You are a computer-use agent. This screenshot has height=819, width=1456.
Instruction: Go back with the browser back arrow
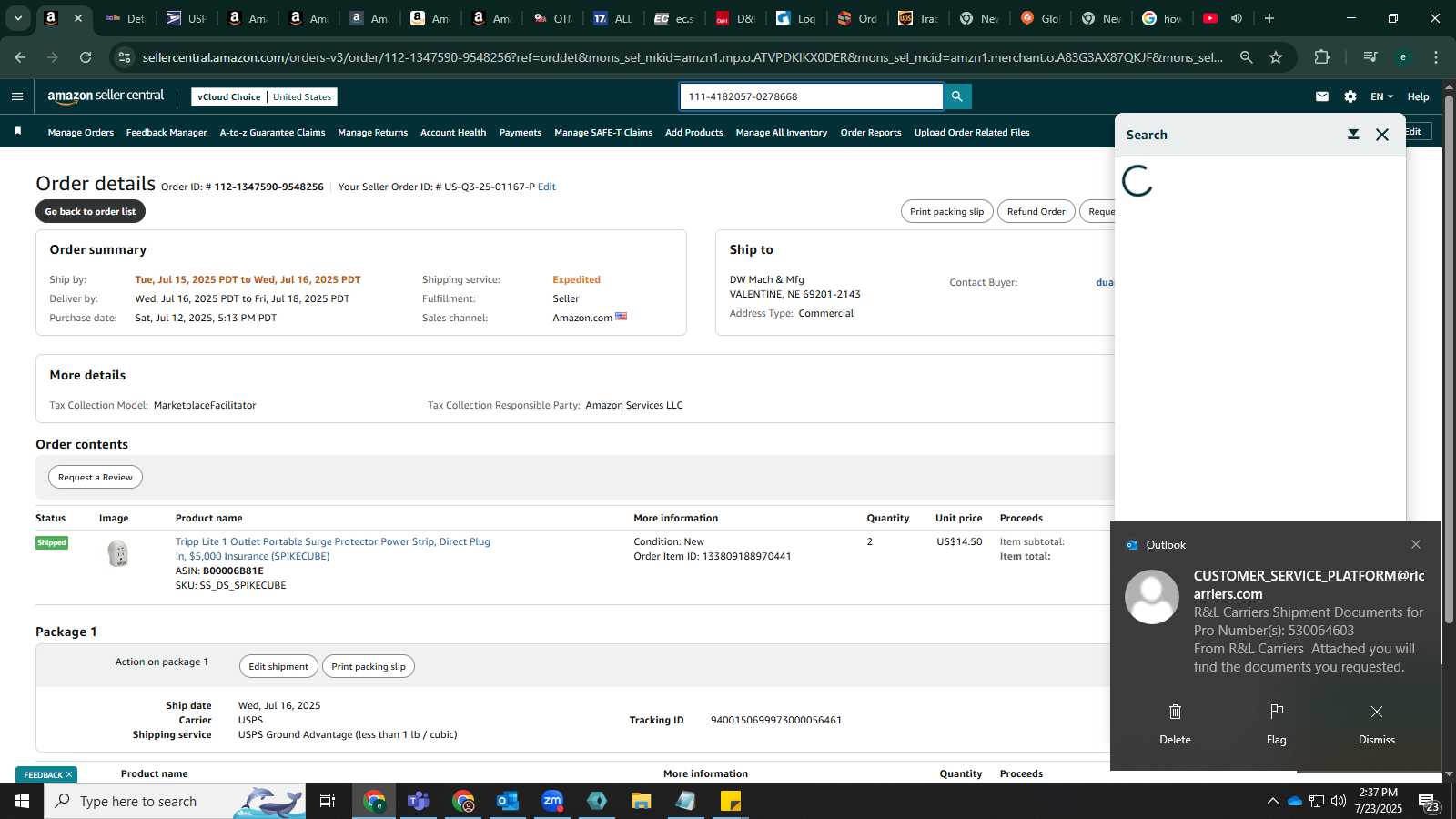pyautogui.click(x=20, y=57)
